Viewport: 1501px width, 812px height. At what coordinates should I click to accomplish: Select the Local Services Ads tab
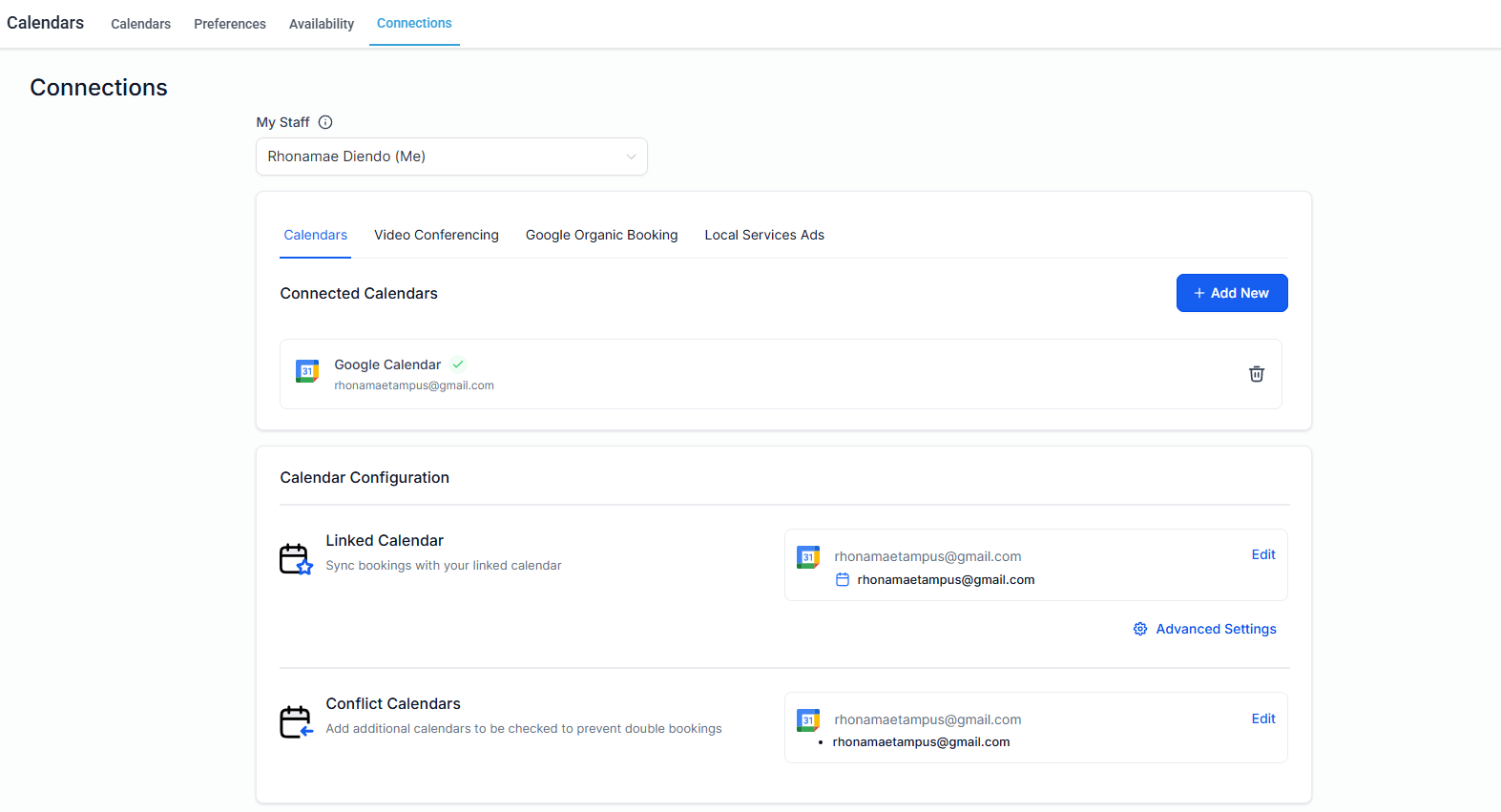pyautogui.click(x=764, y=235)
